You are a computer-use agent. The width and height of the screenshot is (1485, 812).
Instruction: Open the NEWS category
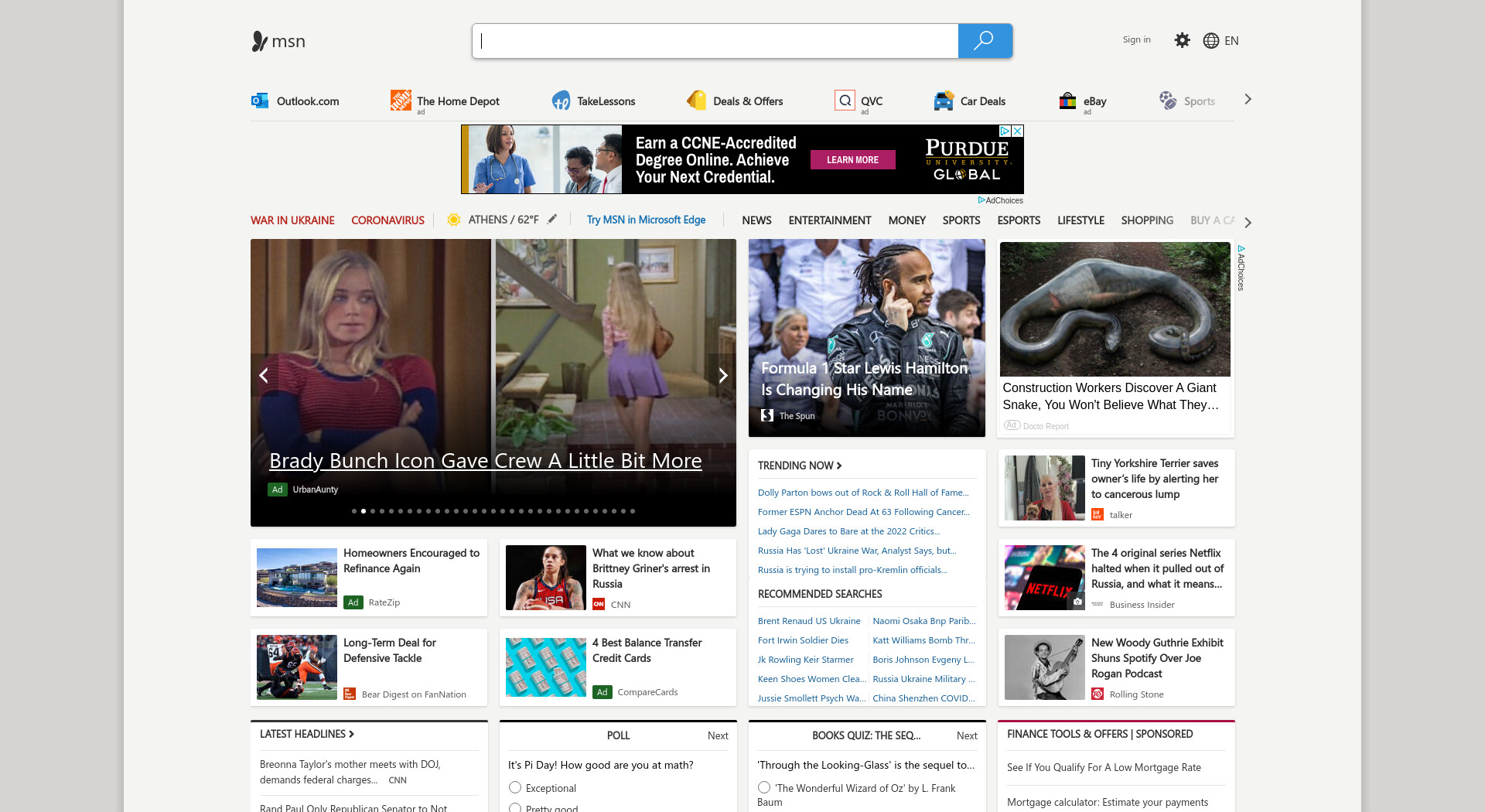756,220
